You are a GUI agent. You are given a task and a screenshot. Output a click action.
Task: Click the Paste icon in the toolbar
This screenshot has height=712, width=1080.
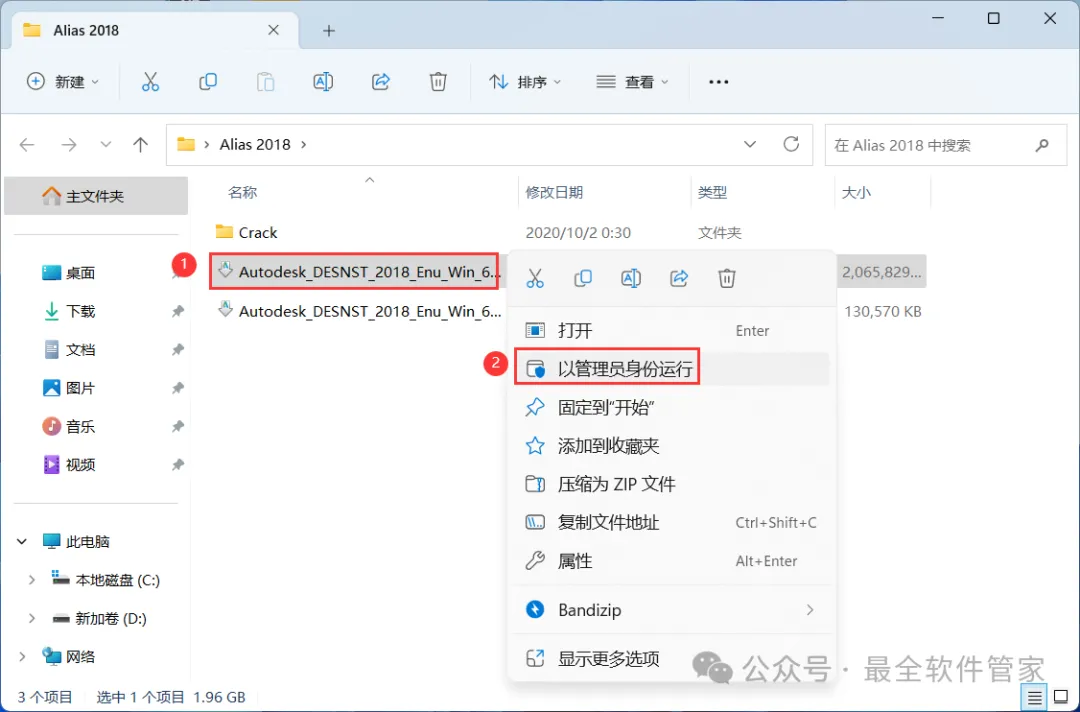(x=265, y=82)
